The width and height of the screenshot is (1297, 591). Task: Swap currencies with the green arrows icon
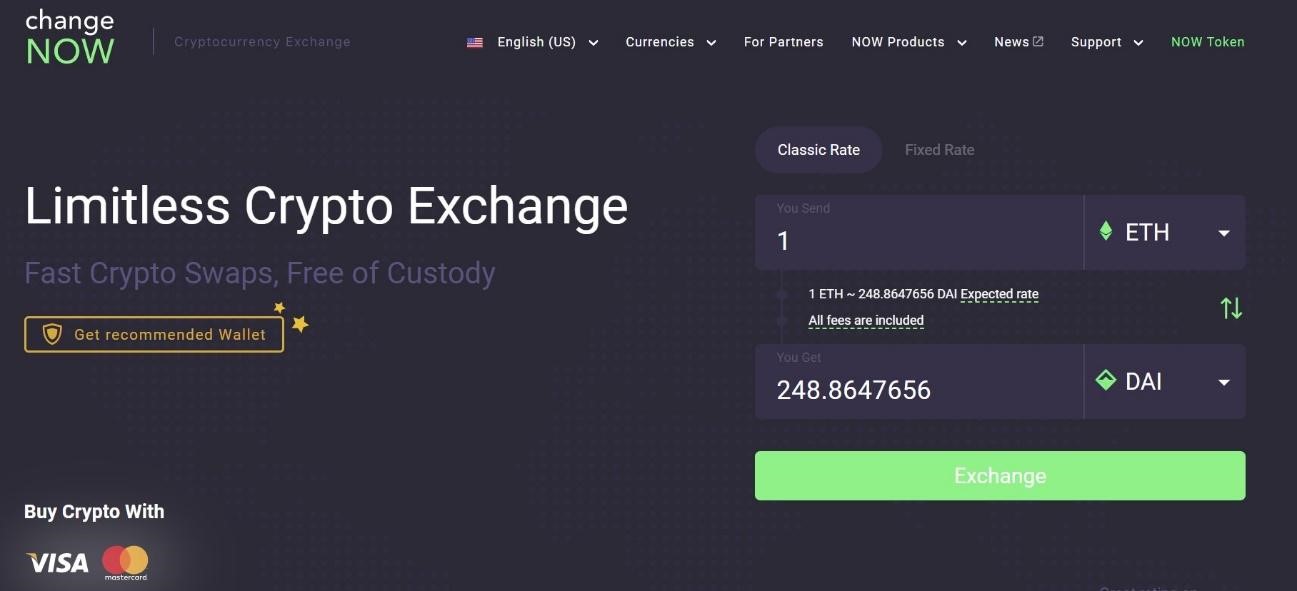pyautogui.click(x=1231, y=308)
